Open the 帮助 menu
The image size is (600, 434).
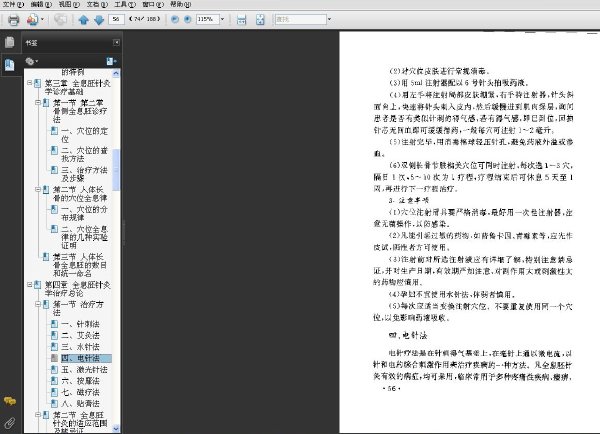coord(180,4)
